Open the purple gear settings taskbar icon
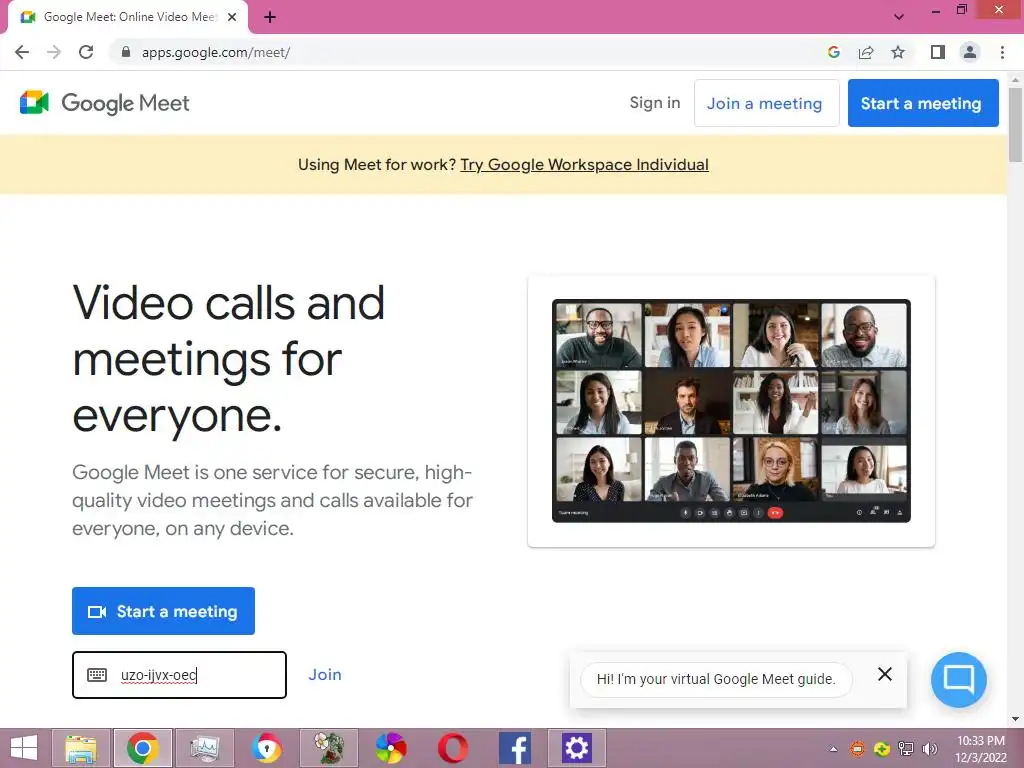This screenshot has width=1024, height=768. (577, 748)
